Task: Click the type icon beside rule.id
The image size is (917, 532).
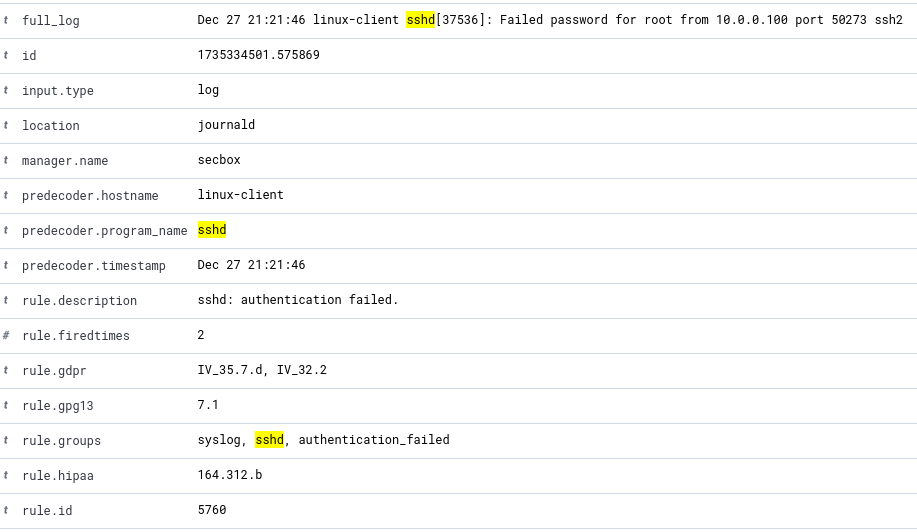Action: tap(6, 511)
